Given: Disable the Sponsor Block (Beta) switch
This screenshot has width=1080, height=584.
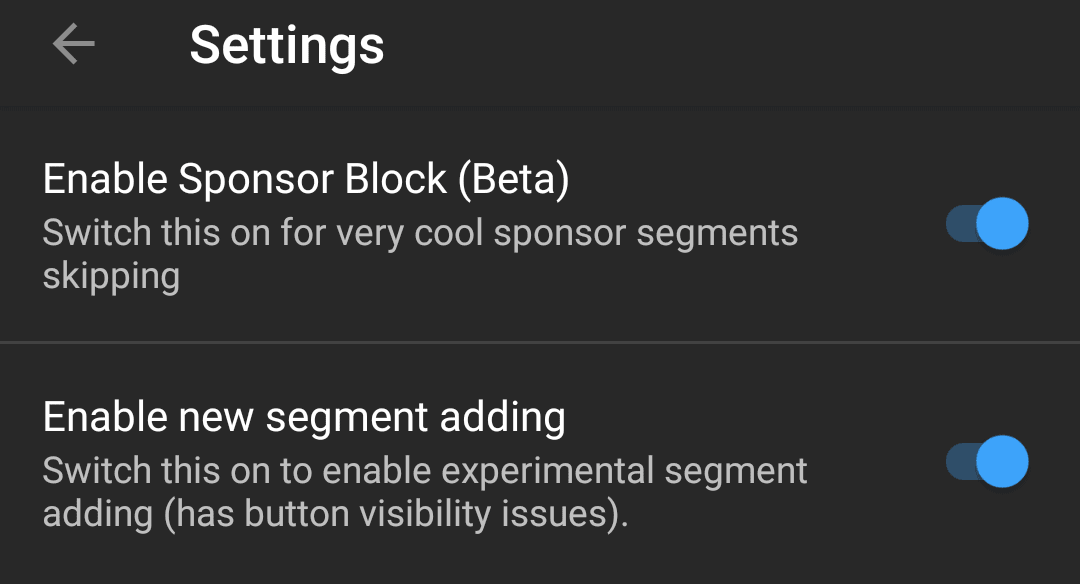Looking at the screenshot, I should point(987,223).
